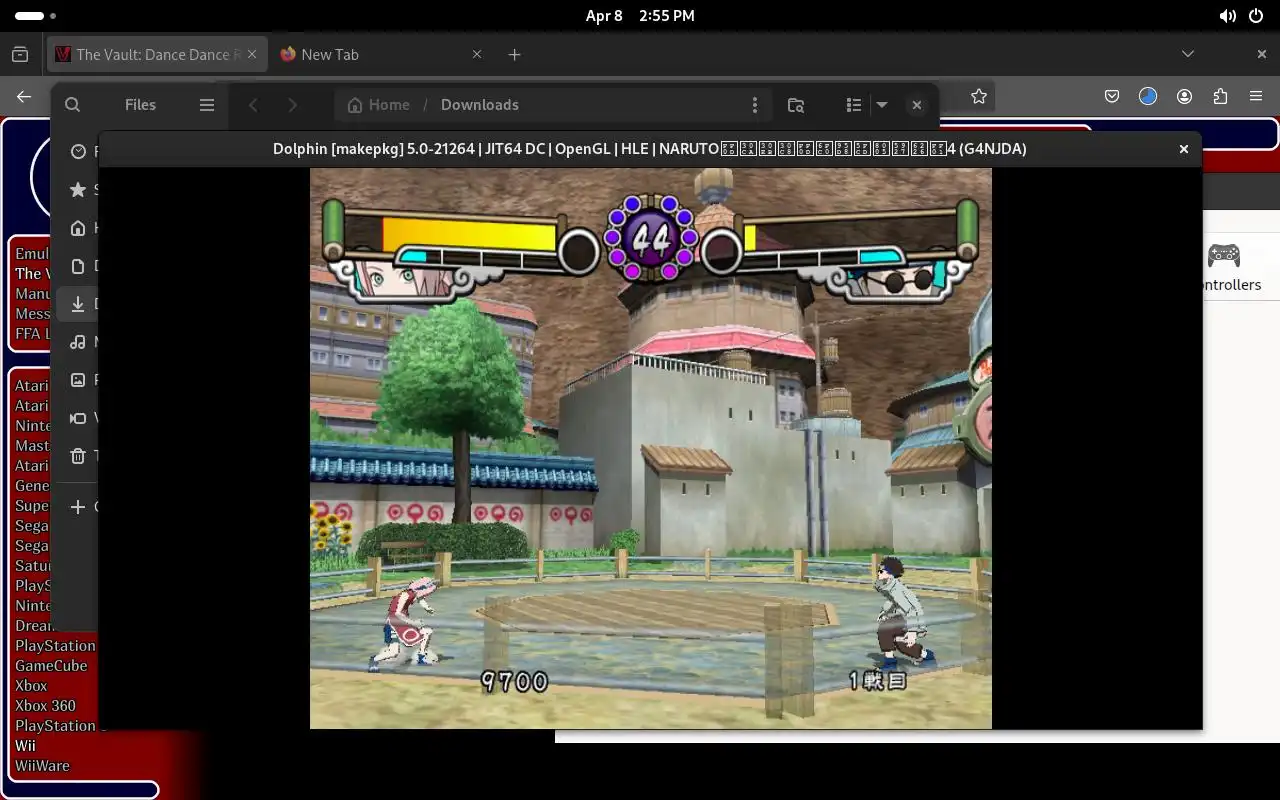Save page with the Firefox Pocket icon
Image resolution: width=1280 pixels, height=800 pixels.
(1112, 97)
